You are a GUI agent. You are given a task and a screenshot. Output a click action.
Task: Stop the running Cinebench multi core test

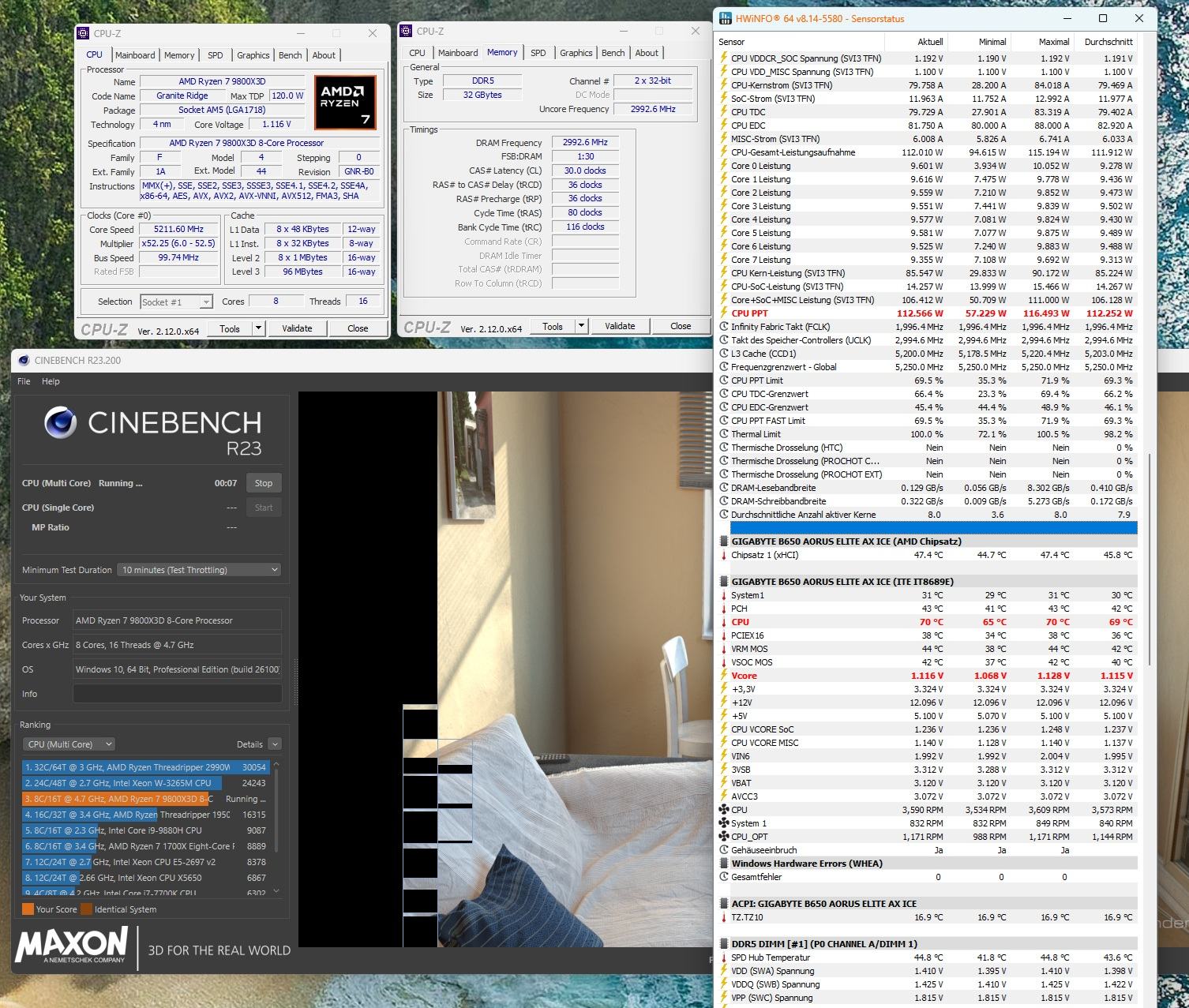[x=264, y=483]
